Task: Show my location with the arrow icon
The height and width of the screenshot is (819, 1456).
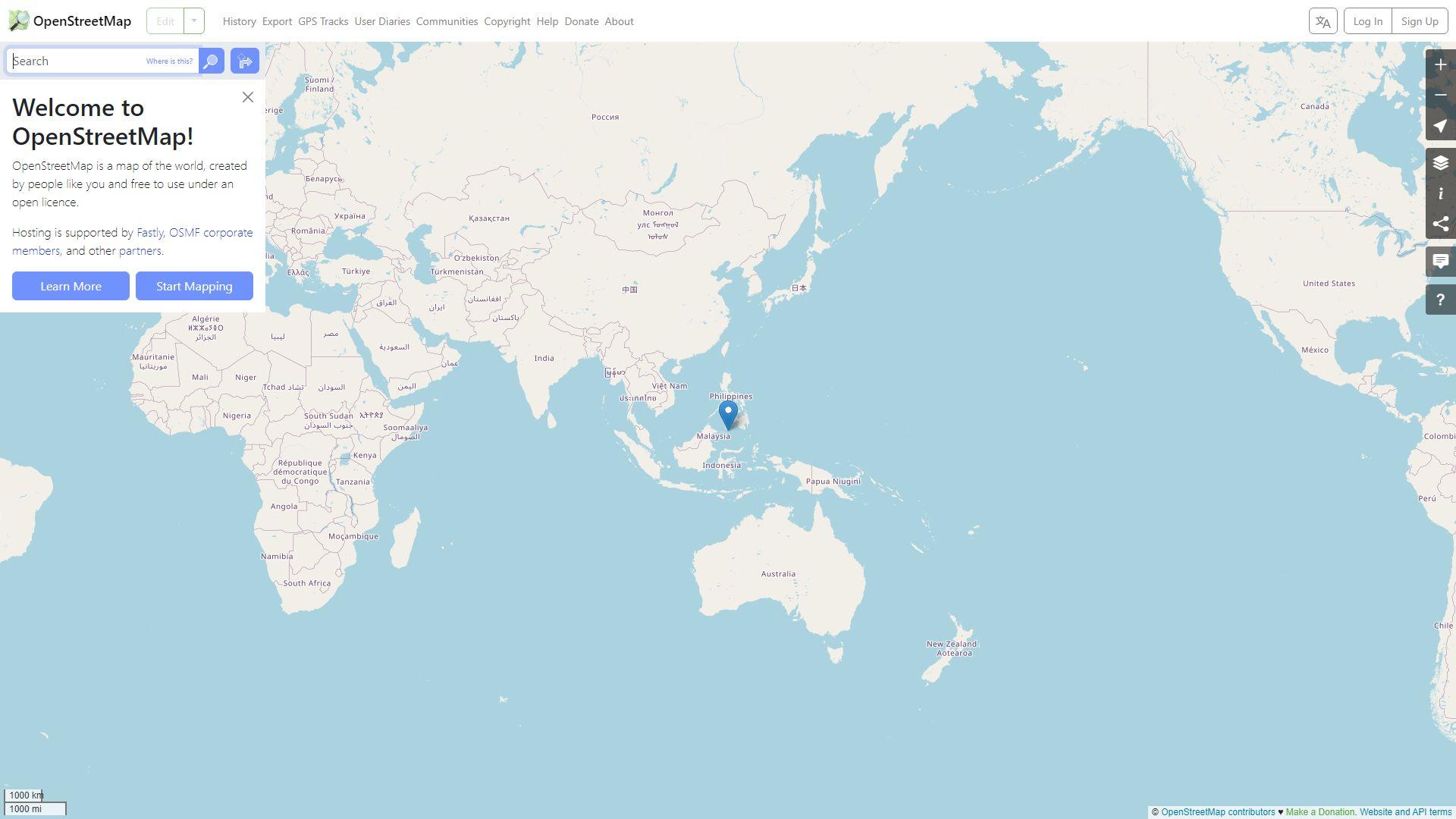Action: coord(1440,126)
